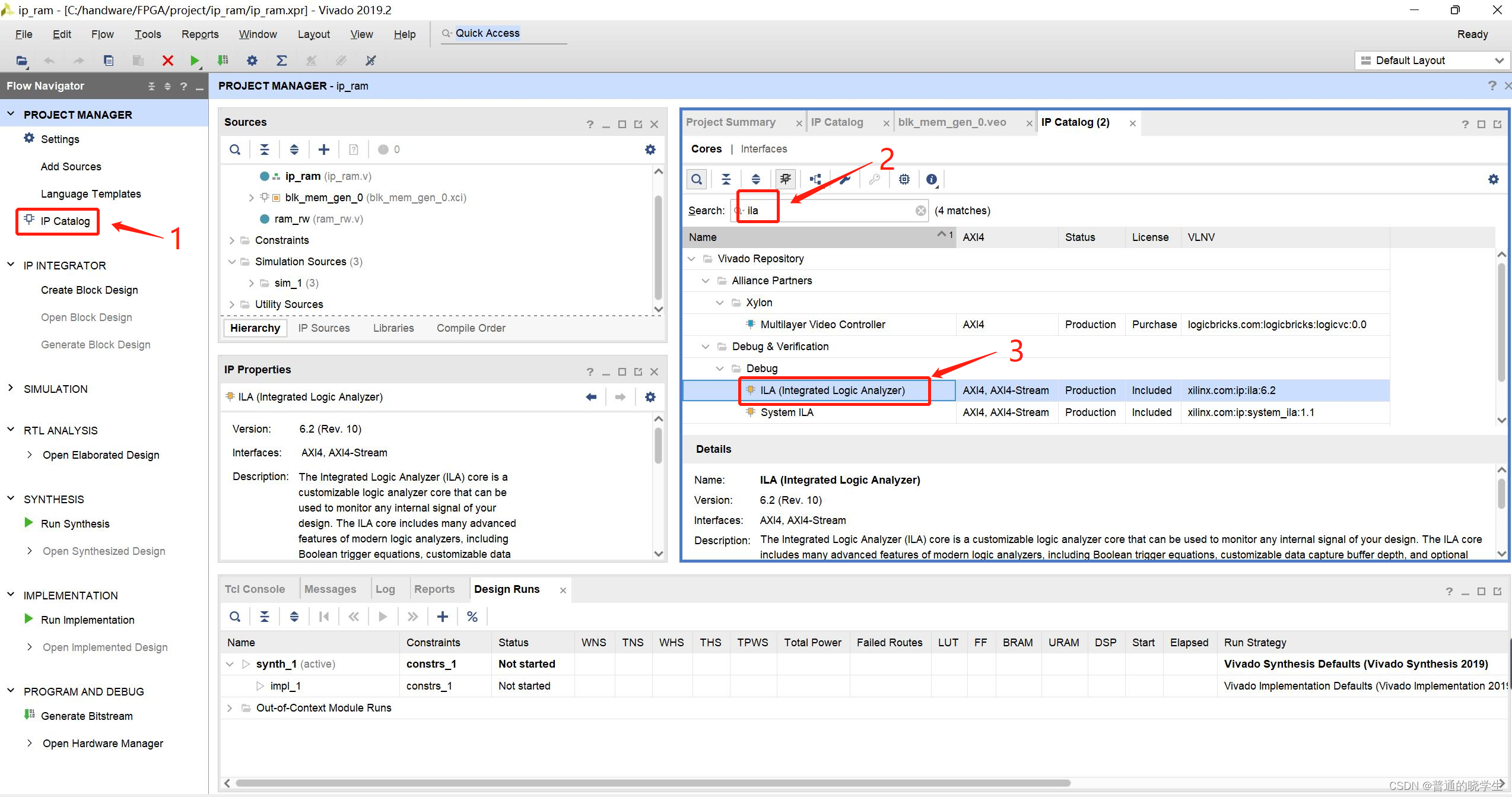Viewport: 1512px width, 797px height.
Task: Click Customize IP wrench icon in IP Catalog
Action: click(x=845, y=179)
